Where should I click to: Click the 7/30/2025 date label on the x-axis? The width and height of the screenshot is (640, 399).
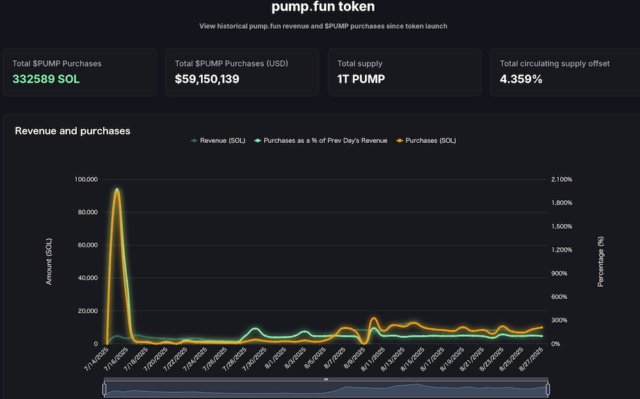pos(255,359)
